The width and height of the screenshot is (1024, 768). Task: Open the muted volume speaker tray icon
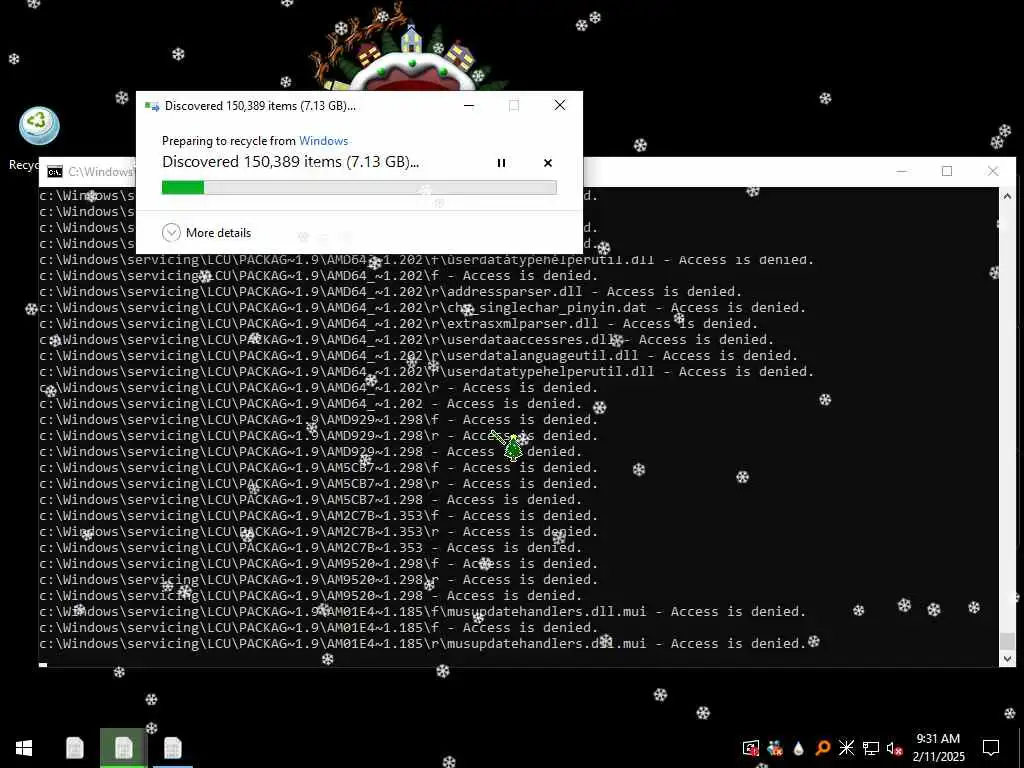click(x=894, y=748)
